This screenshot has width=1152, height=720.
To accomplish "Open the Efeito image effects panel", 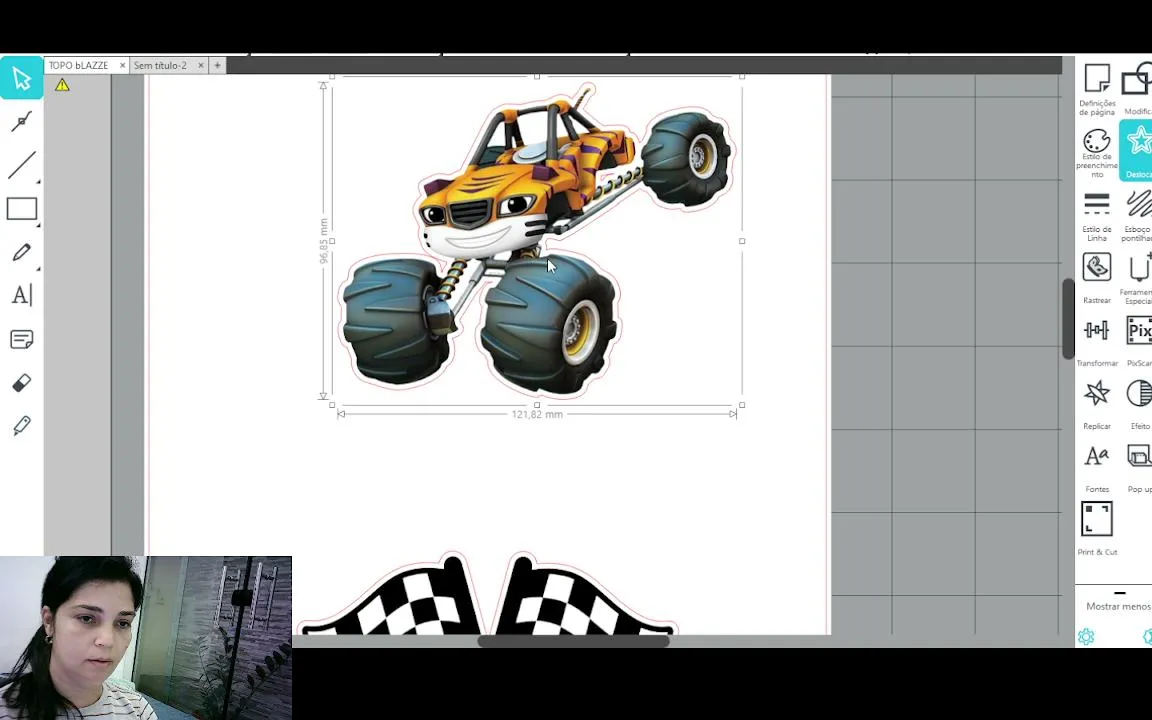I will [1139, 405].
